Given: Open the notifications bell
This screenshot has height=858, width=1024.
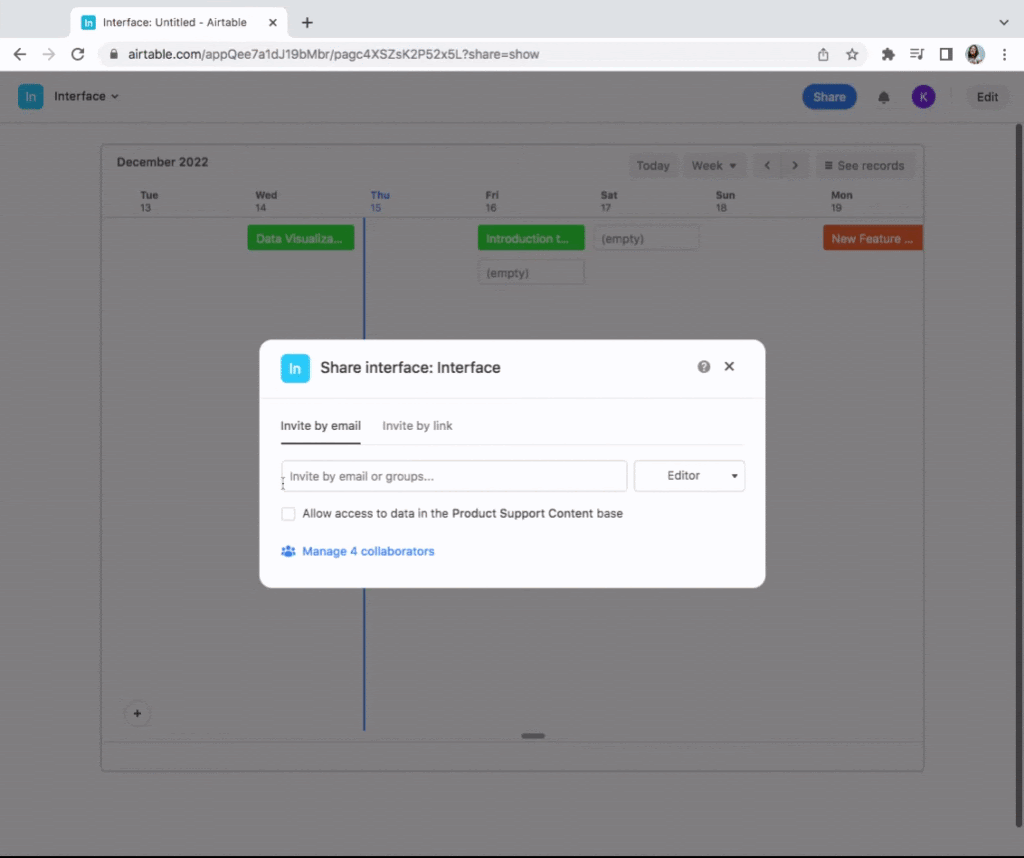Looking at the screenshot, I should [x=884, y=97].
